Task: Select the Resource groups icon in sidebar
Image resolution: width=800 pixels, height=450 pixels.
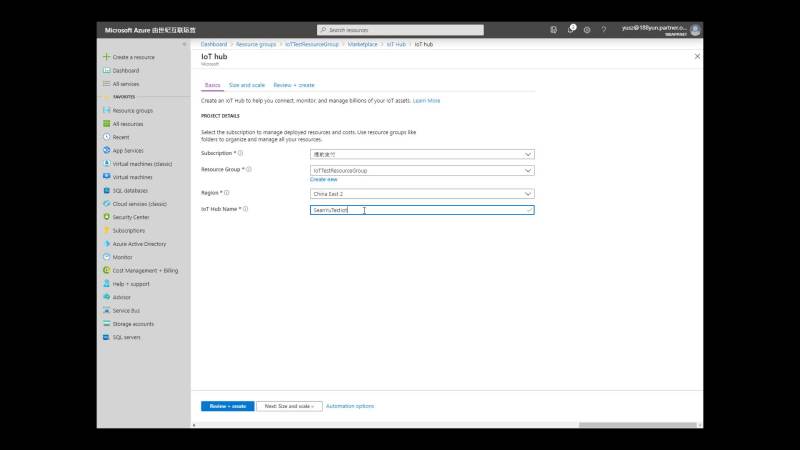Action: pos(106,110)
